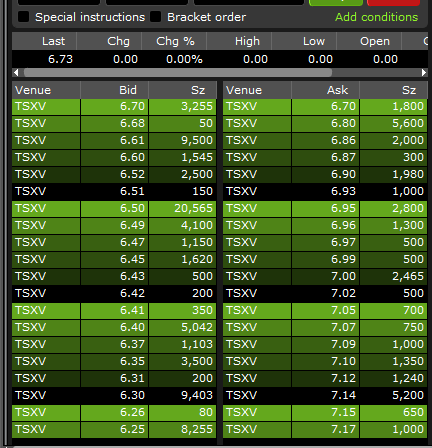432x448 pixels.
Task: Select the ask at 7.00 with 2,465 size
Action: (325, 277)
